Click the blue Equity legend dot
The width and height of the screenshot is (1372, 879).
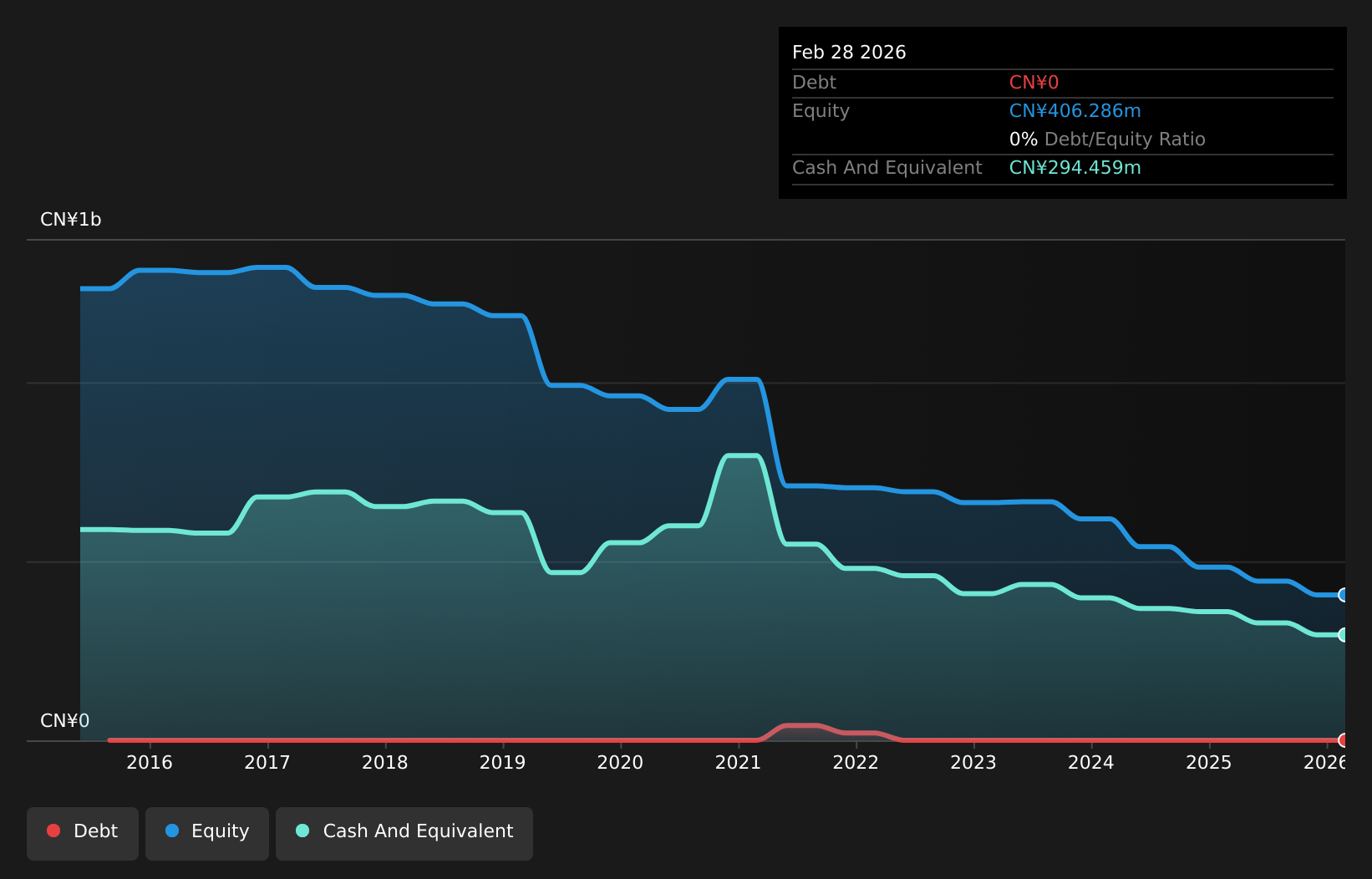(x=172, y=831)
